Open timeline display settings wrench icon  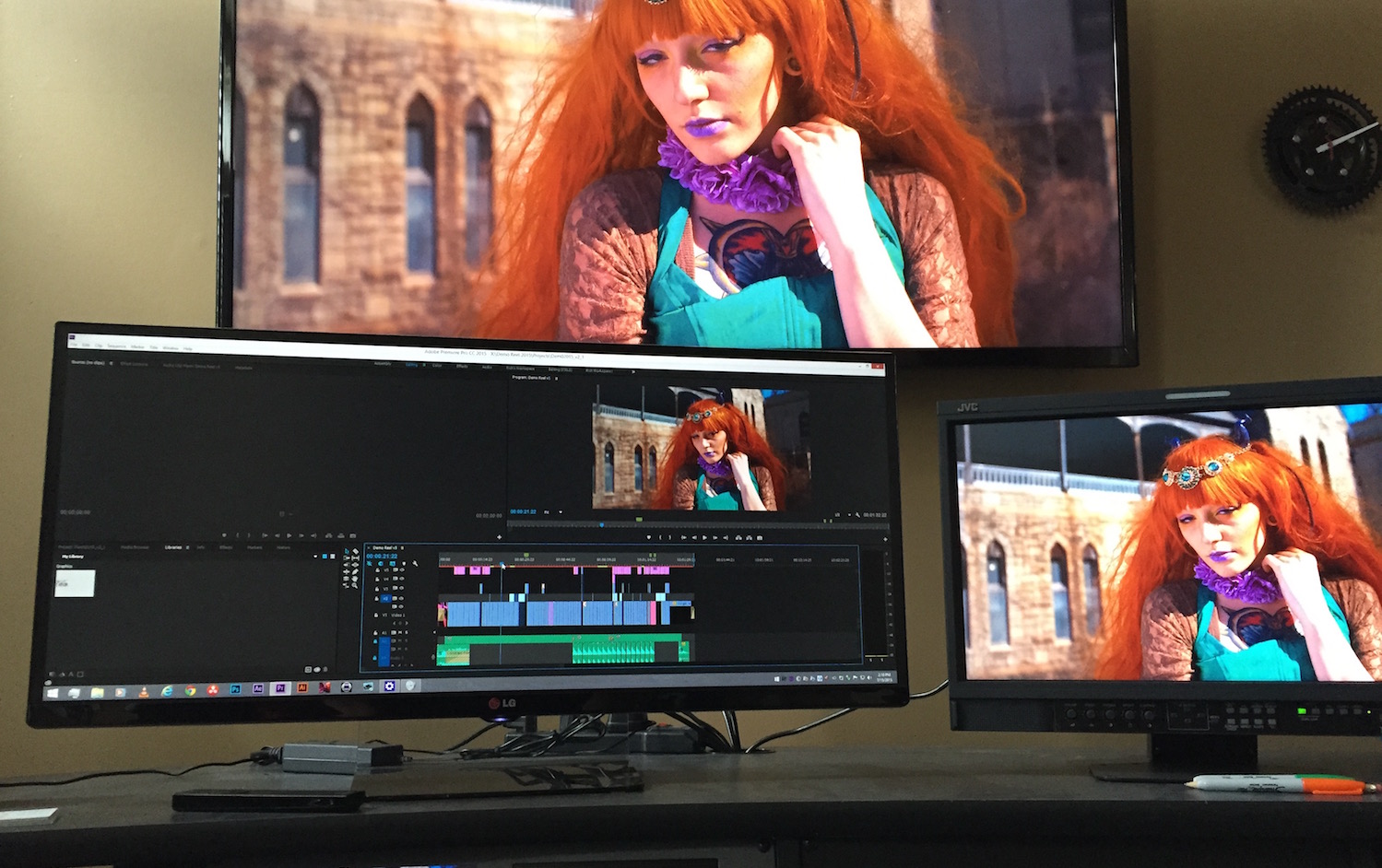[x=416, y=564]
